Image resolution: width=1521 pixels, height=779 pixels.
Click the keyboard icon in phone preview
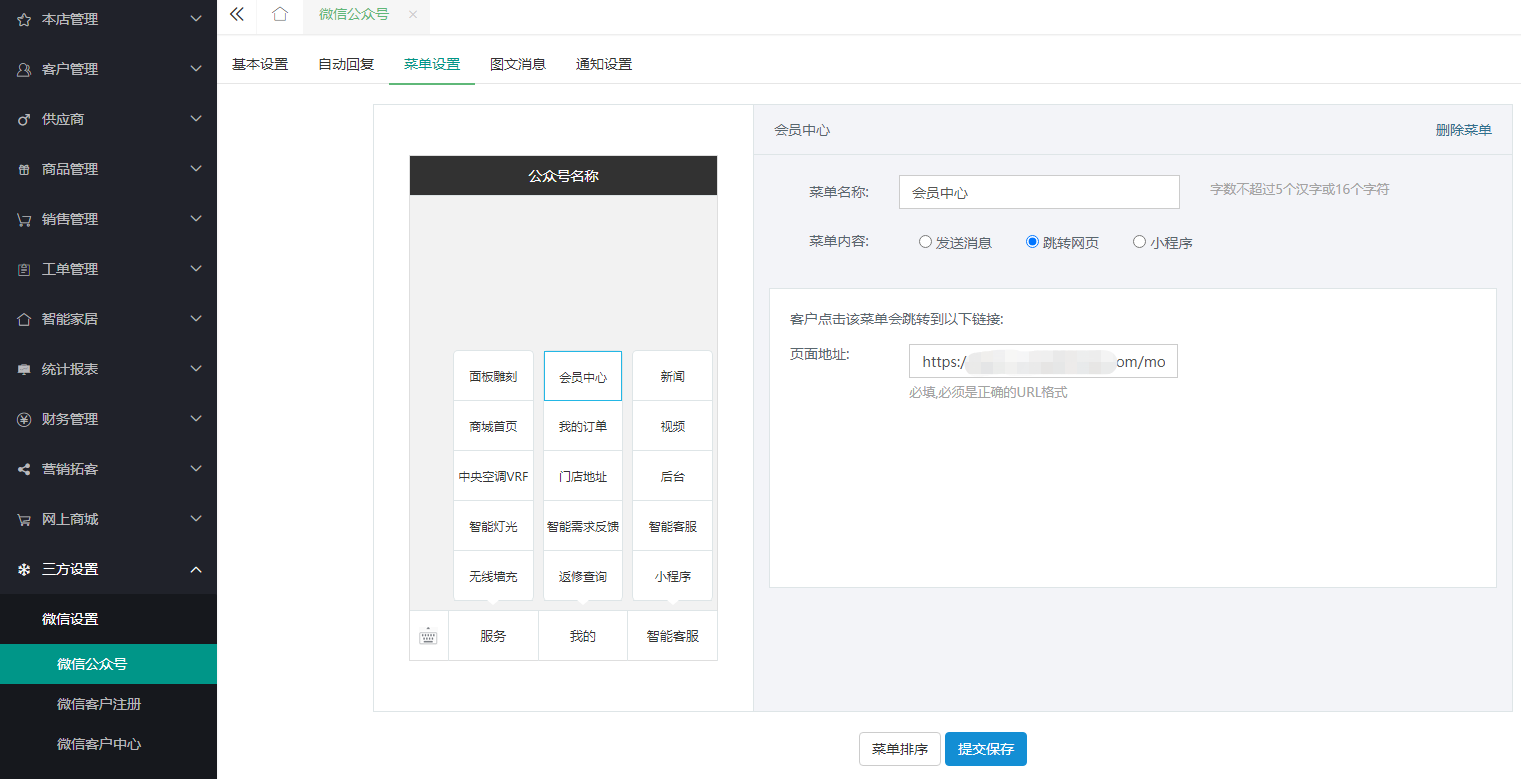pos(428,636)
